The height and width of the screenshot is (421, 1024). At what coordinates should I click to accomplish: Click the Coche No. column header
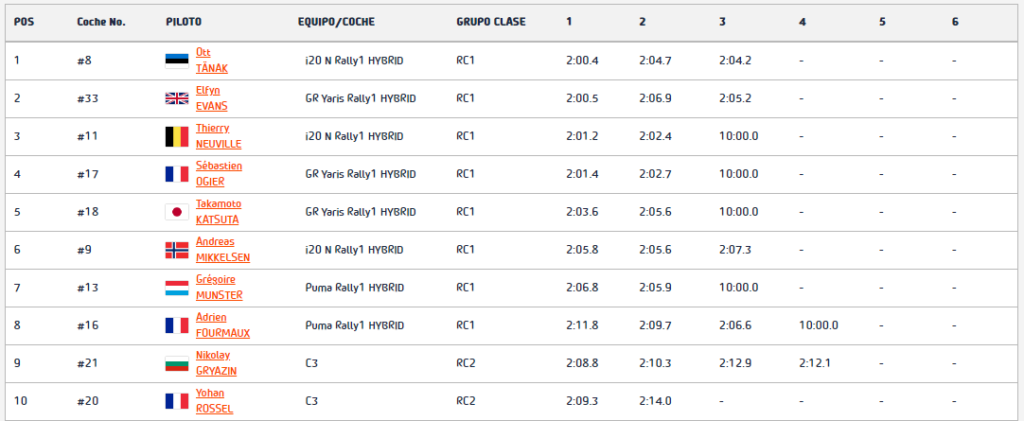(x=101, y=22)
